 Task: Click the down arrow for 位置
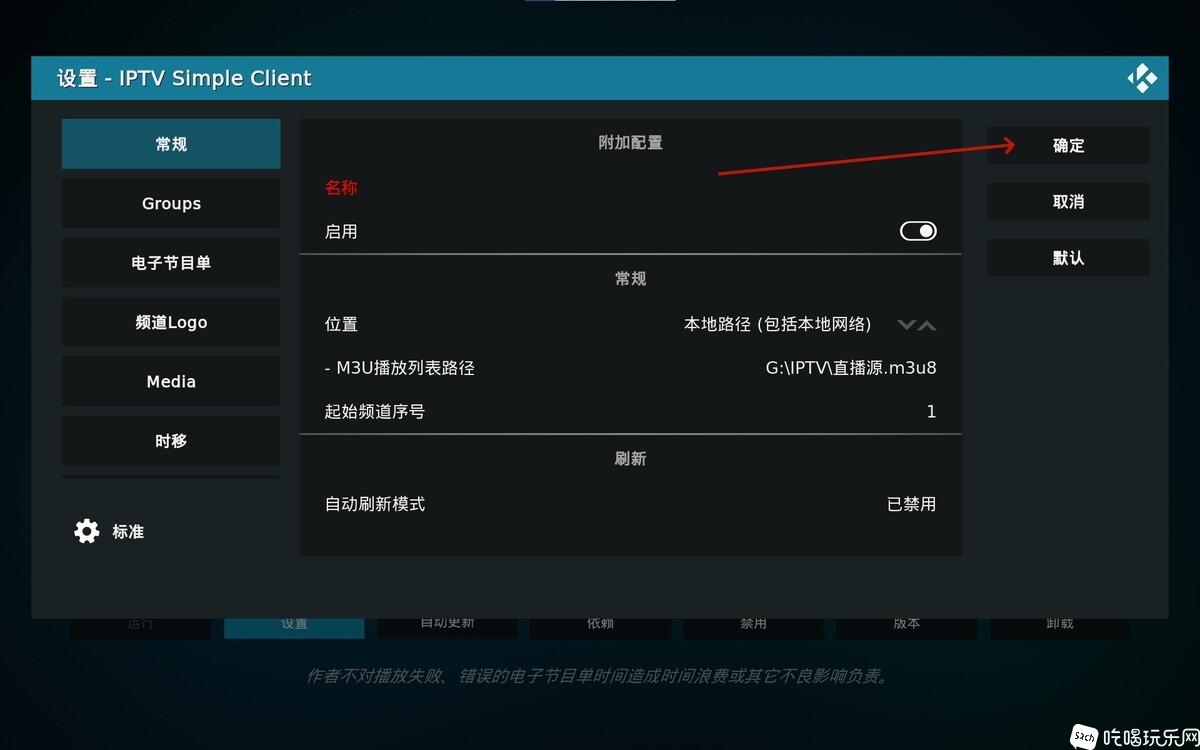tap(906, 324)
